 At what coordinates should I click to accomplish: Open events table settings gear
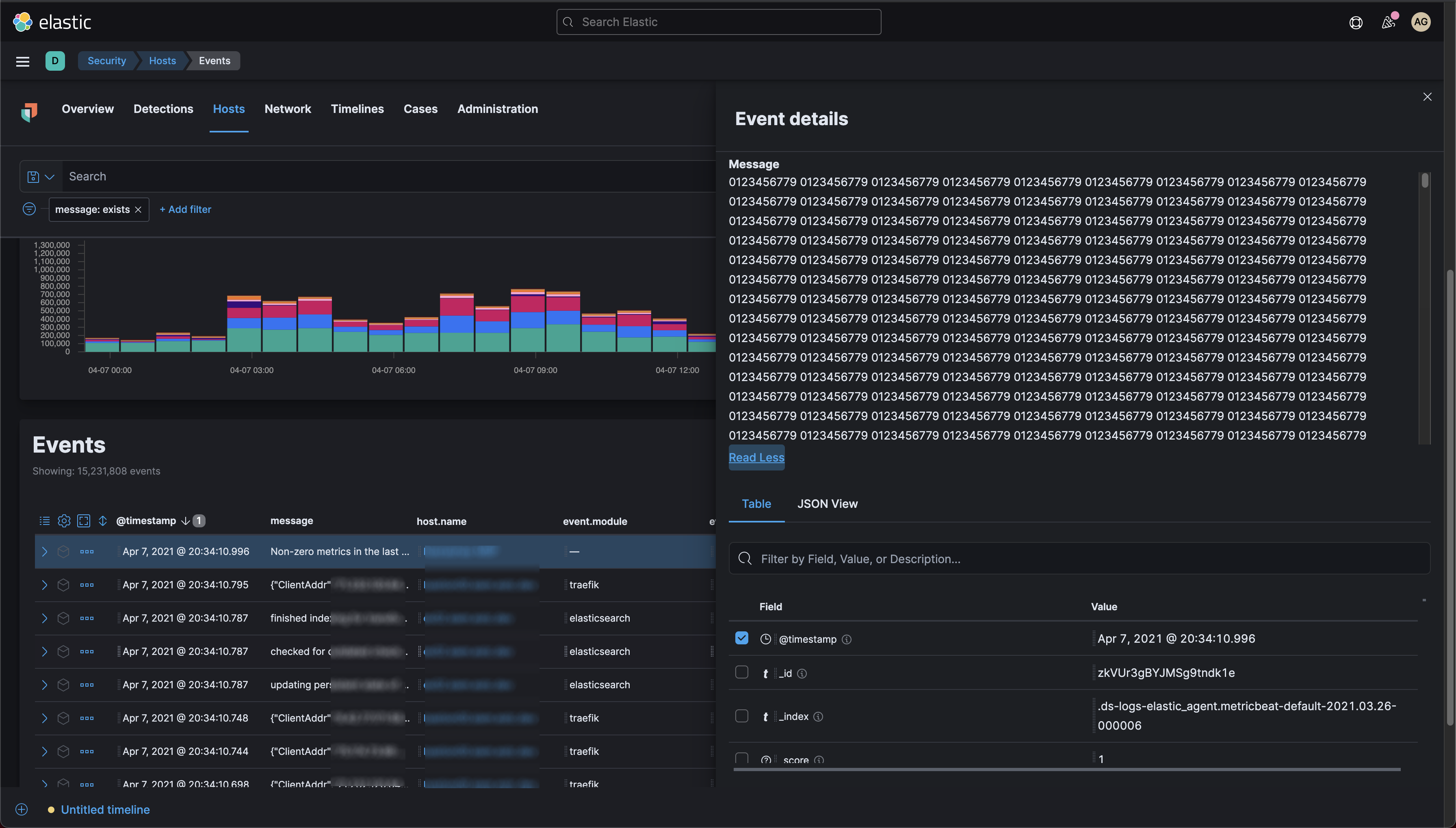click(64, 521)
